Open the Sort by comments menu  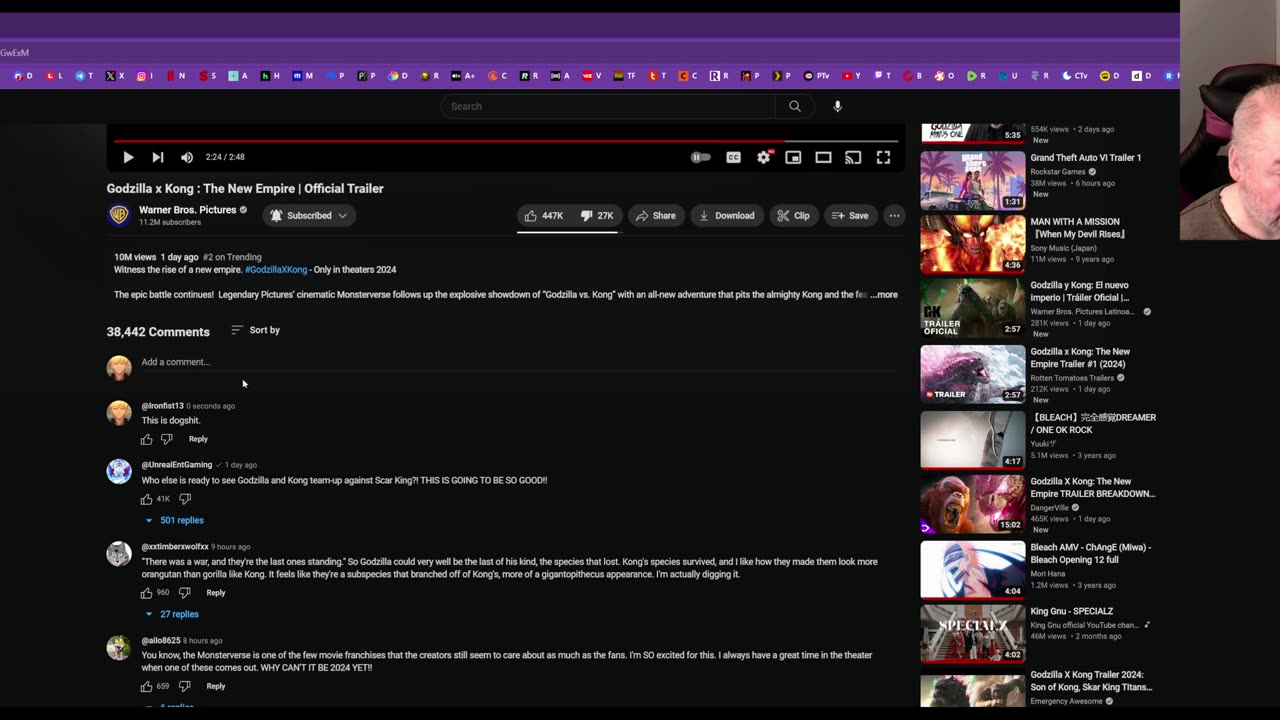click(255, 330)
